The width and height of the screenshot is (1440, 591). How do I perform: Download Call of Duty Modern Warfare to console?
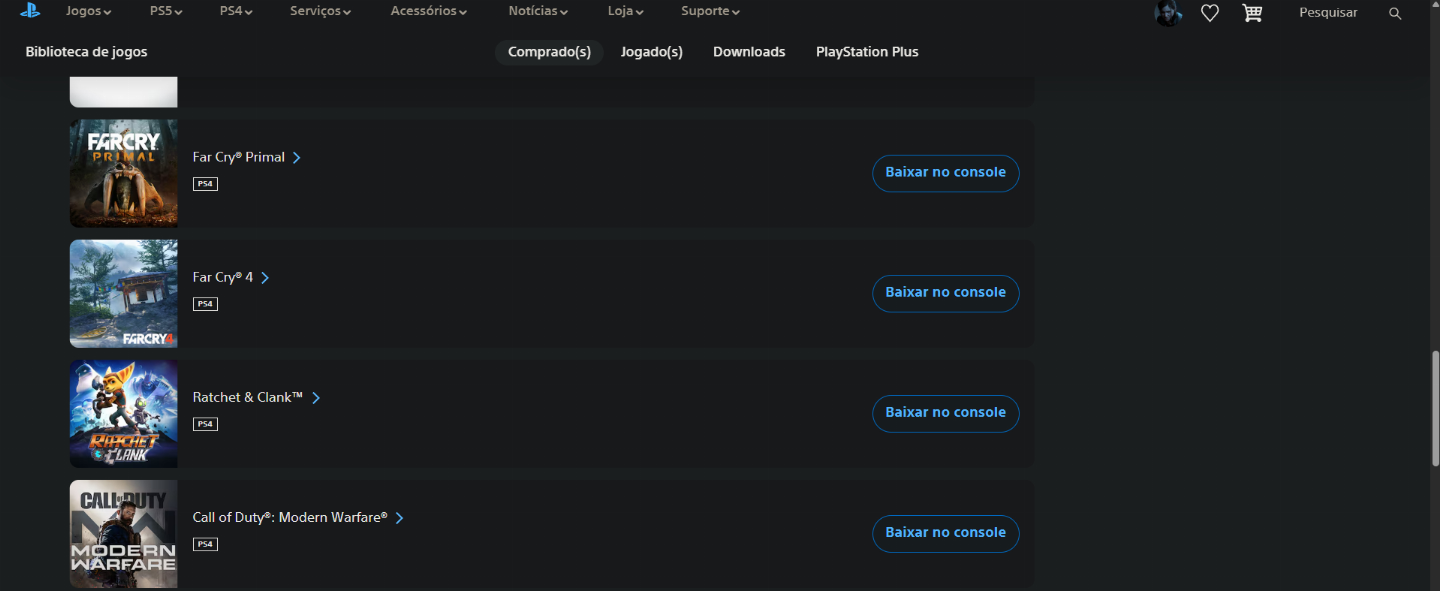pos(946,533)
